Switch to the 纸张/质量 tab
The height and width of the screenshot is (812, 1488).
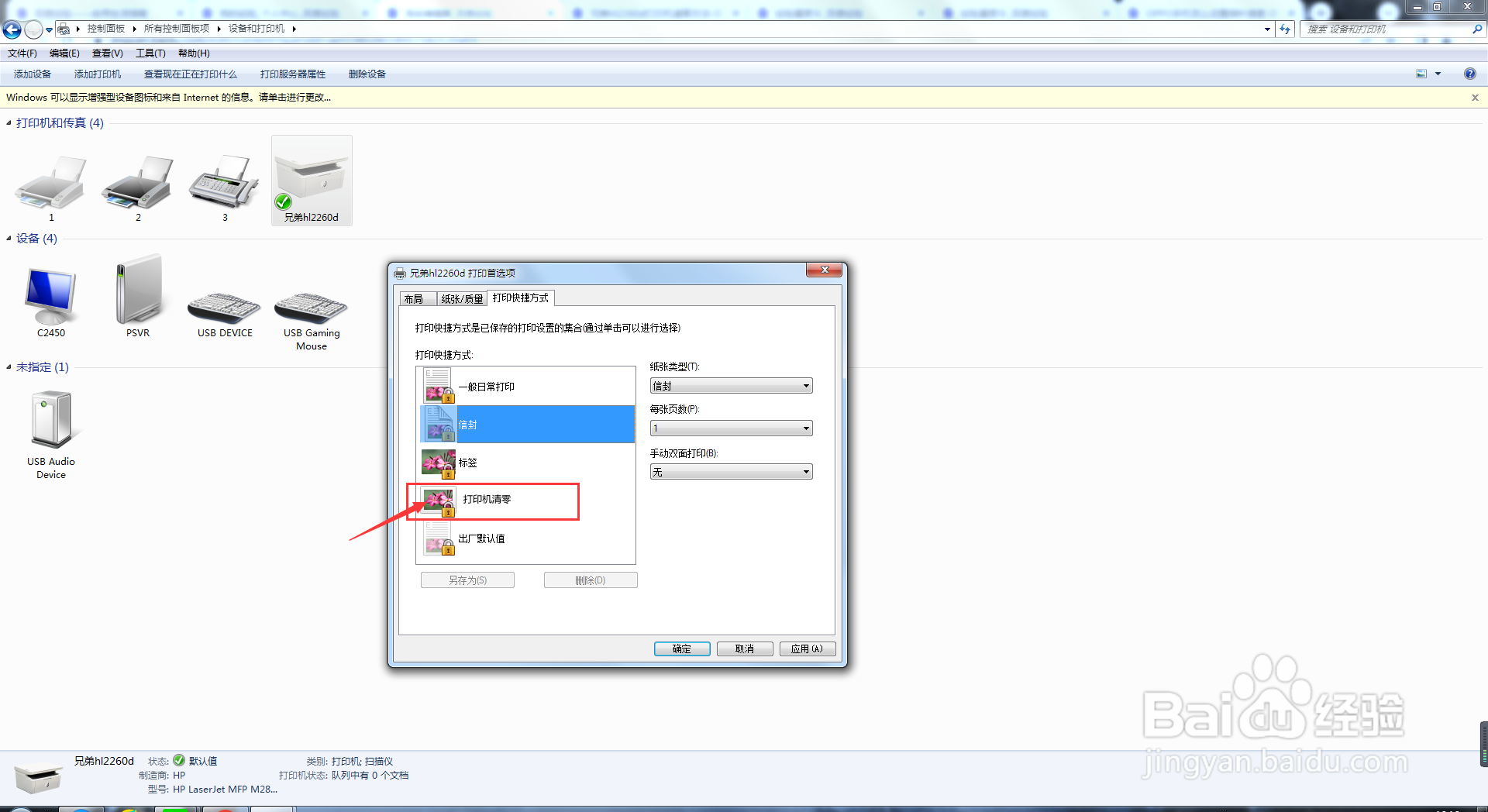click(462, 299)
